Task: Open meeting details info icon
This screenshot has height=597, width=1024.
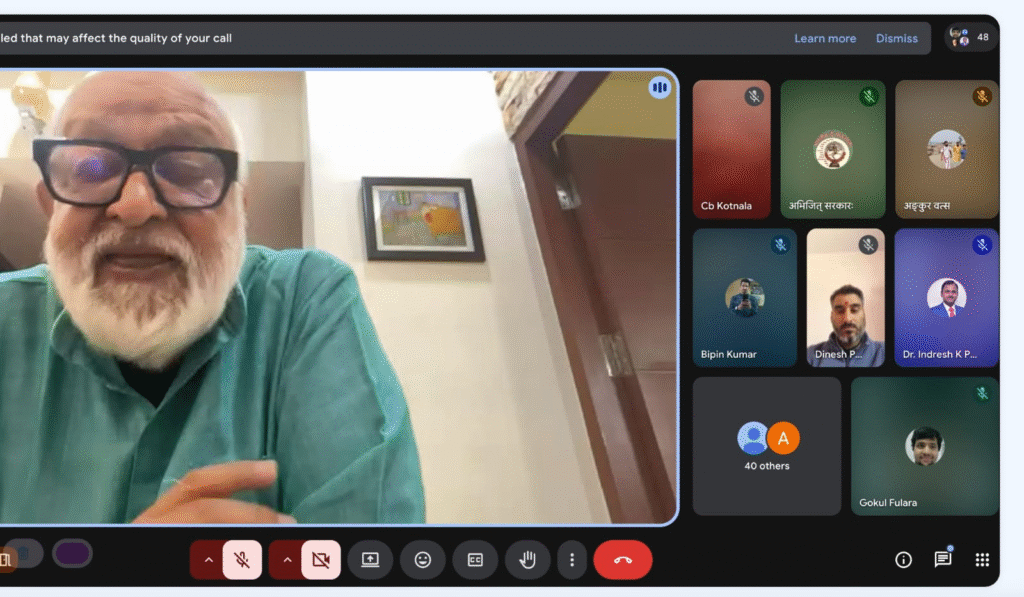Action: pyautogui.click(x=903, y=560)
